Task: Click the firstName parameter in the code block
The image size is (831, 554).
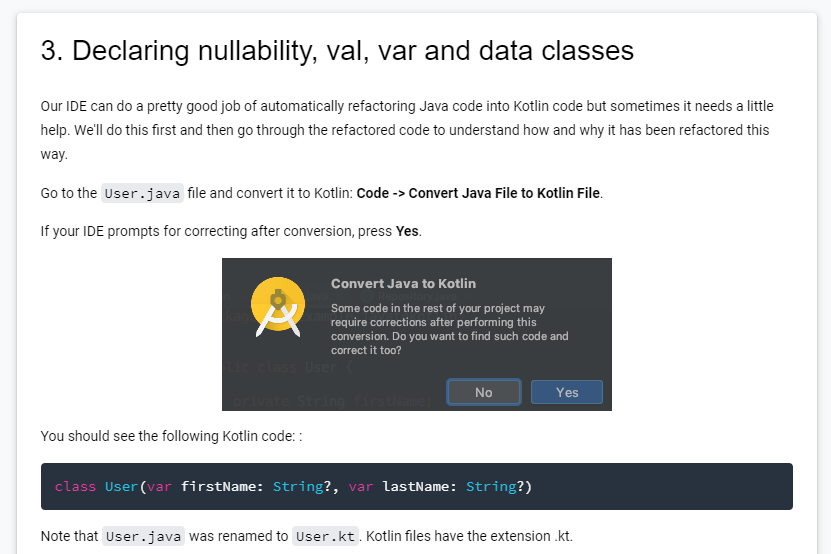Action: pos(218,486)
